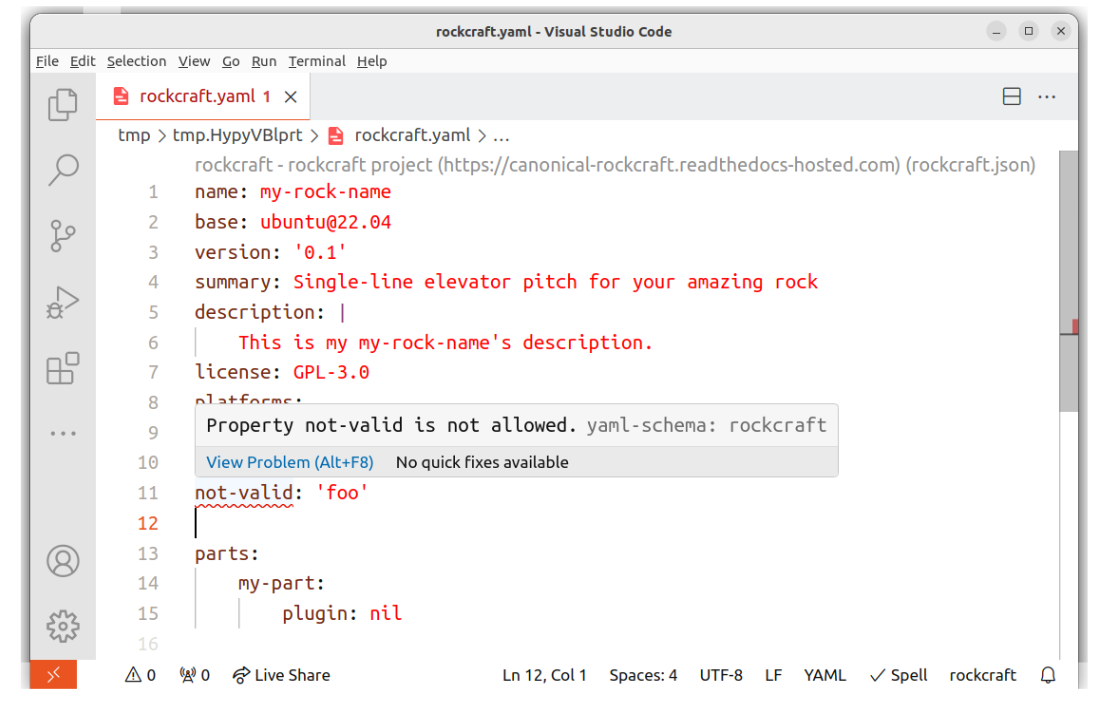Open the Explorer view in activity bar
The width and height of the screenshot is (1104, 709).
pos(63,104)
